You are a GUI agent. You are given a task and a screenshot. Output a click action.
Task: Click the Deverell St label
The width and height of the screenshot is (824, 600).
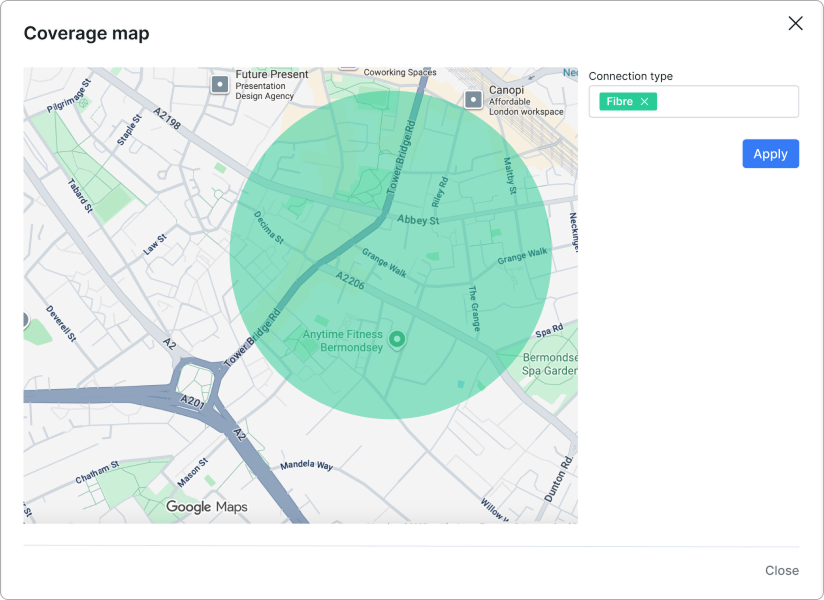tap(61, 324)
